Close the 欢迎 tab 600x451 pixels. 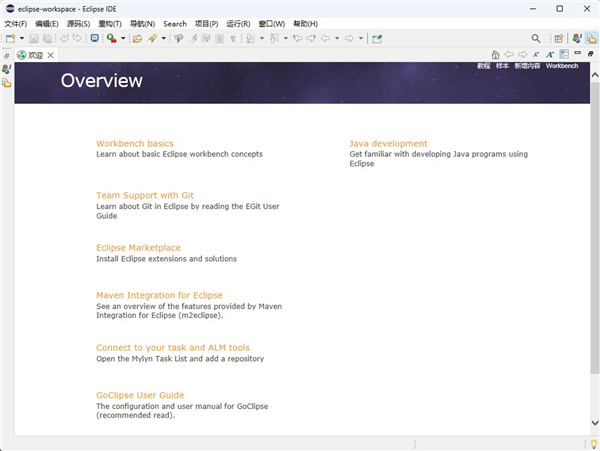(52, 55)
